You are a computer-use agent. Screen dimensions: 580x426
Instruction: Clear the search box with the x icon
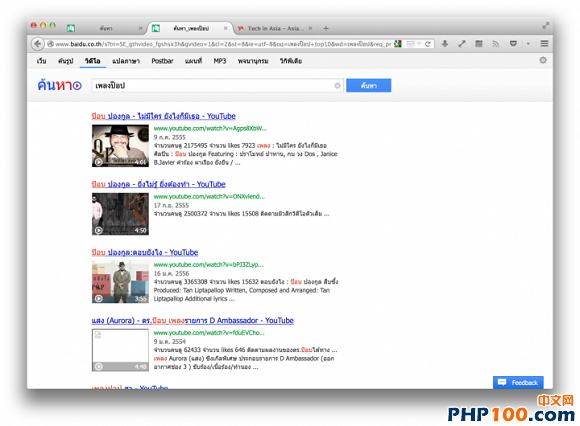coord(337,86)
